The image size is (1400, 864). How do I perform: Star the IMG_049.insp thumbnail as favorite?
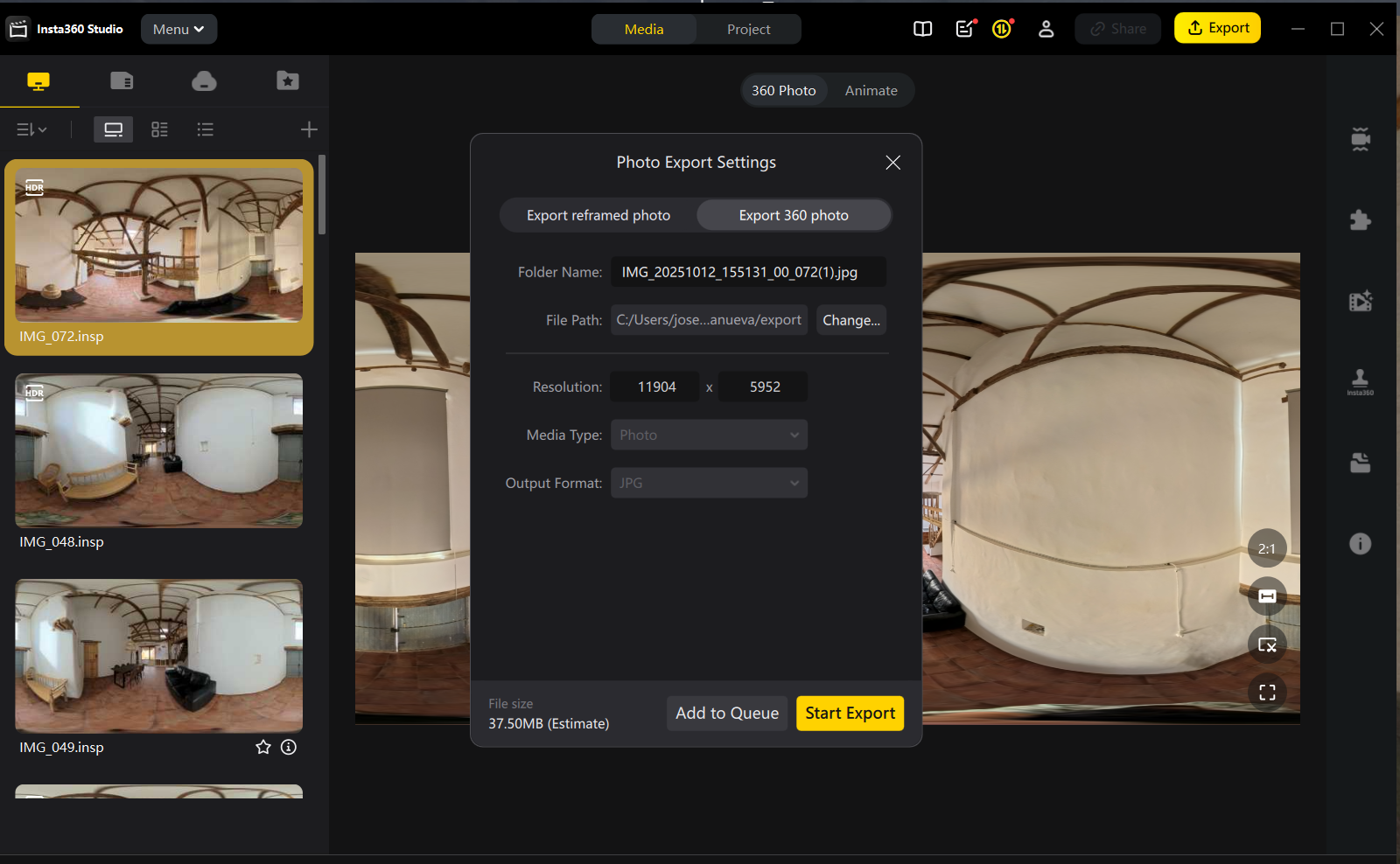point(263,747)
